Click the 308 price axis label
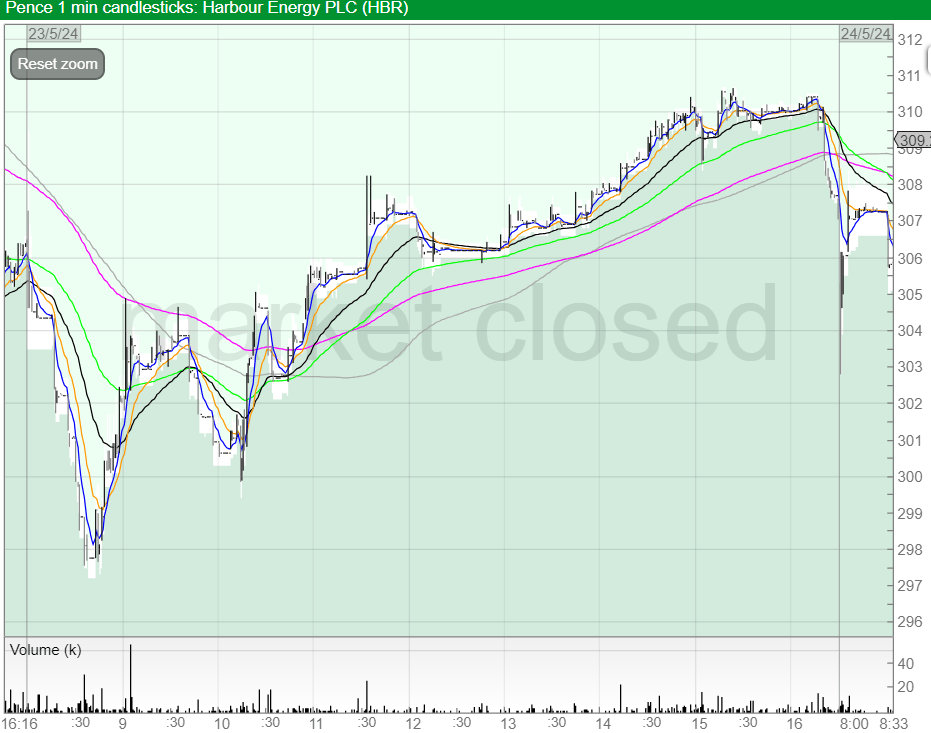The height and width of the screenshot is (733, 931). click(x=910, y=185)
